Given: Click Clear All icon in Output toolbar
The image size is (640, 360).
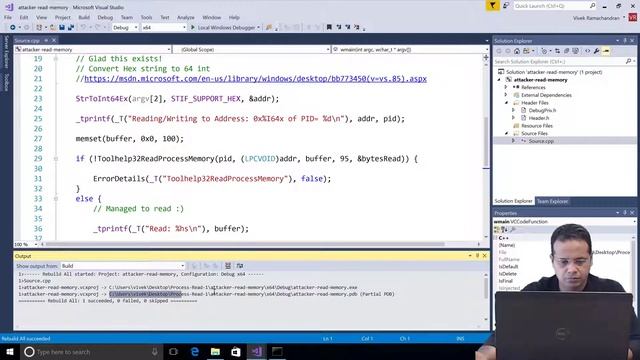Looking at the screenshot, I should [228, 266].
